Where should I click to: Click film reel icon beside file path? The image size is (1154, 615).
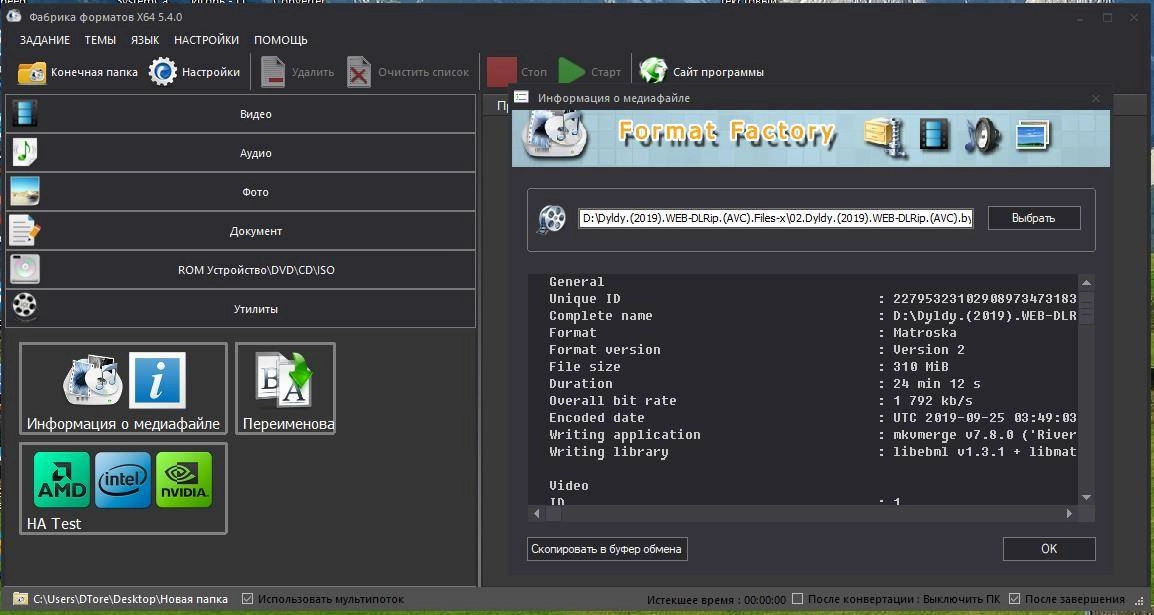(552, 218)
